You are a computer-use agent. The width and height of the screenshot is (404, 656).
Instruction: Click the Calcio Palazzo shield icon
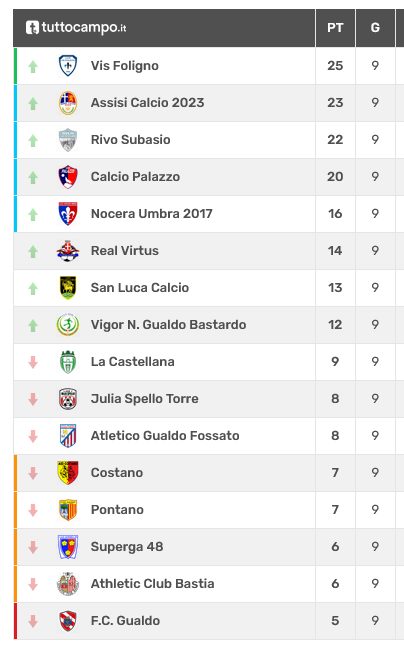pos(68,177)
